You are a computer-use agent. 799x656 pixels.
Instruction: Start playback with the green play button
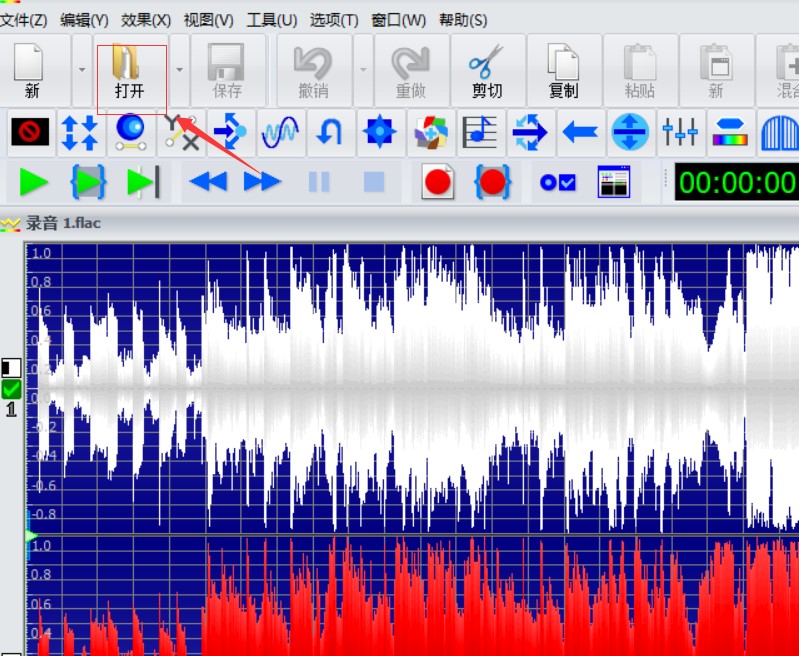[x=34, y=182]
